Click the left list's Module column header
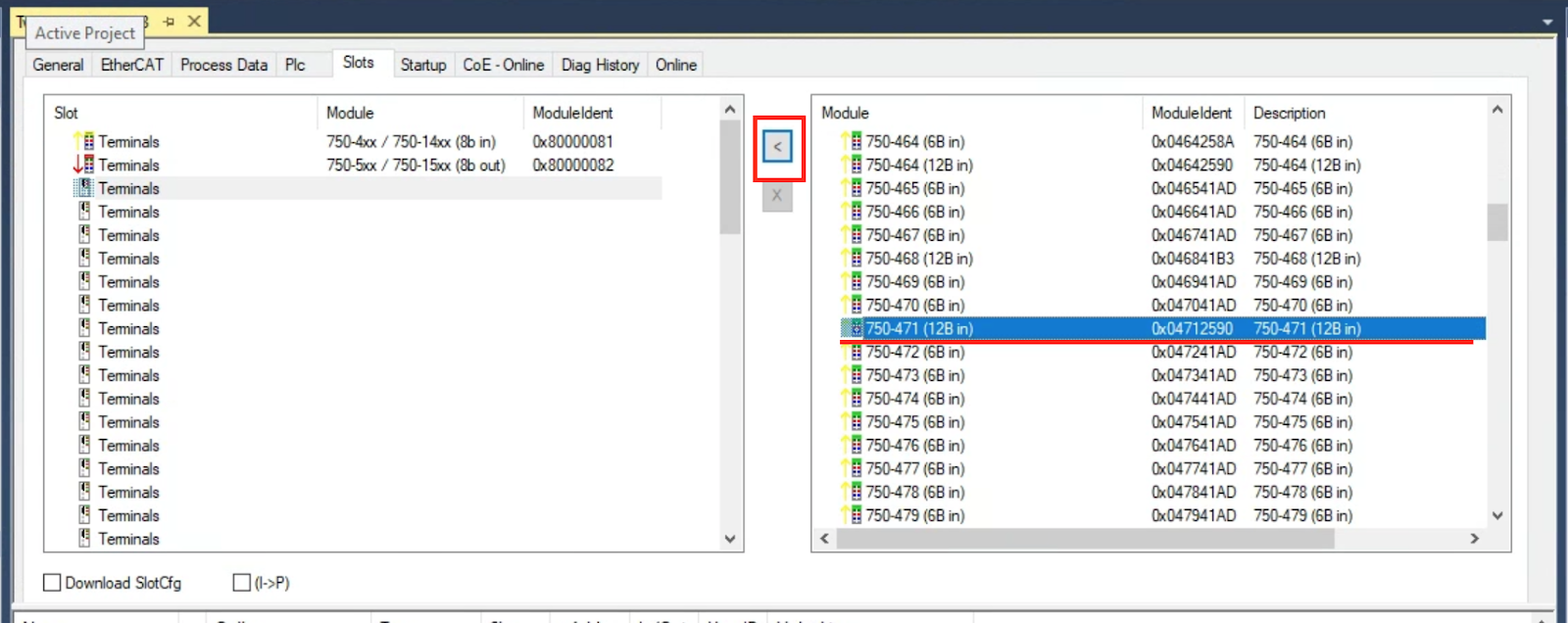This screenshot has height=623, width=1568. tap(420, 113)
